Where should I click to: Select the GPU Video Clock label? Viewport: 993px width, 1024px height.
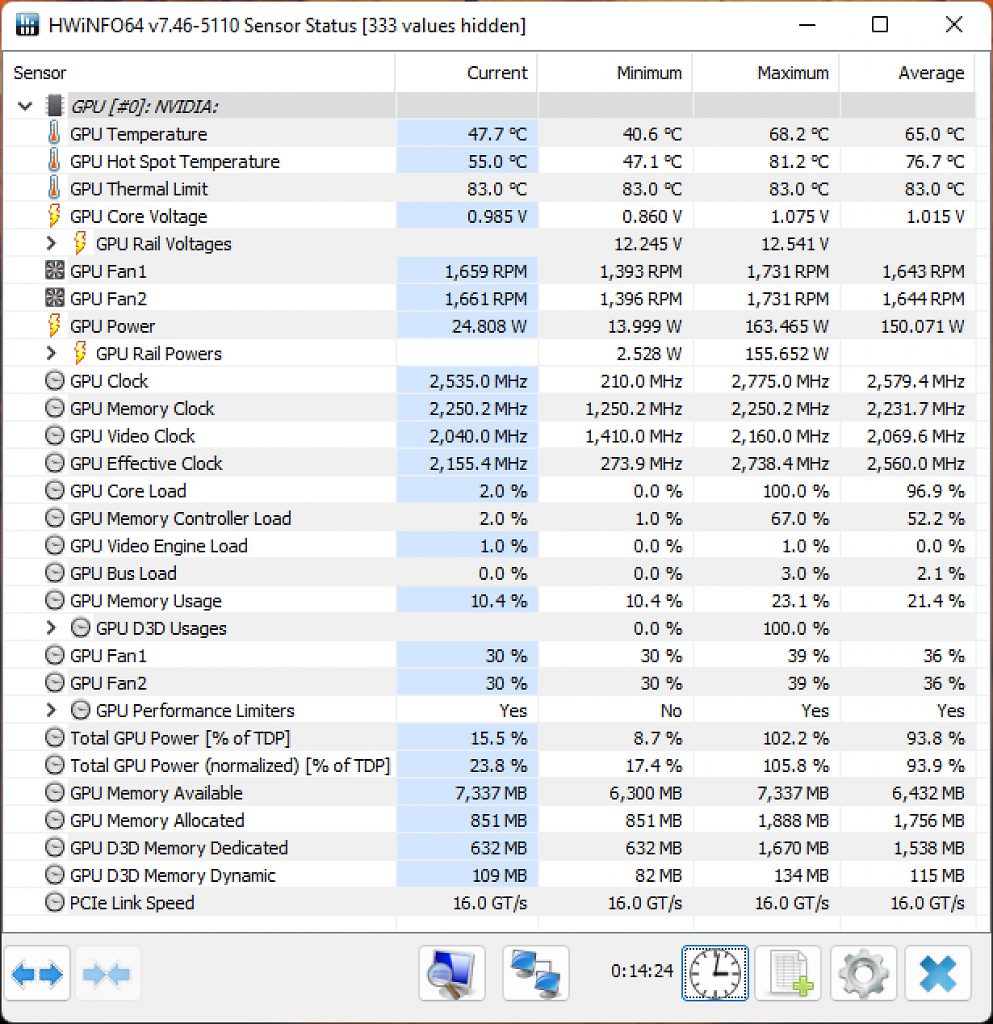tap(133, 436)
